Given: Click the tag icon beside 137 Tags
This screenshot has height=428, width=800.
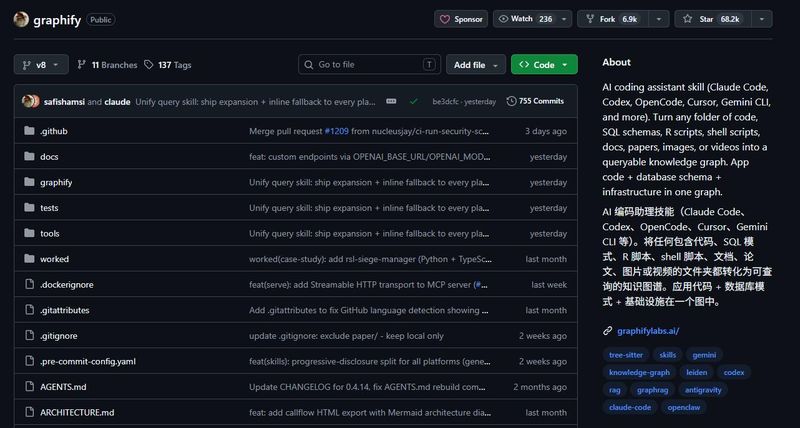Looking at the screenshot, I should pyautogui.click(x=148, y=65).
